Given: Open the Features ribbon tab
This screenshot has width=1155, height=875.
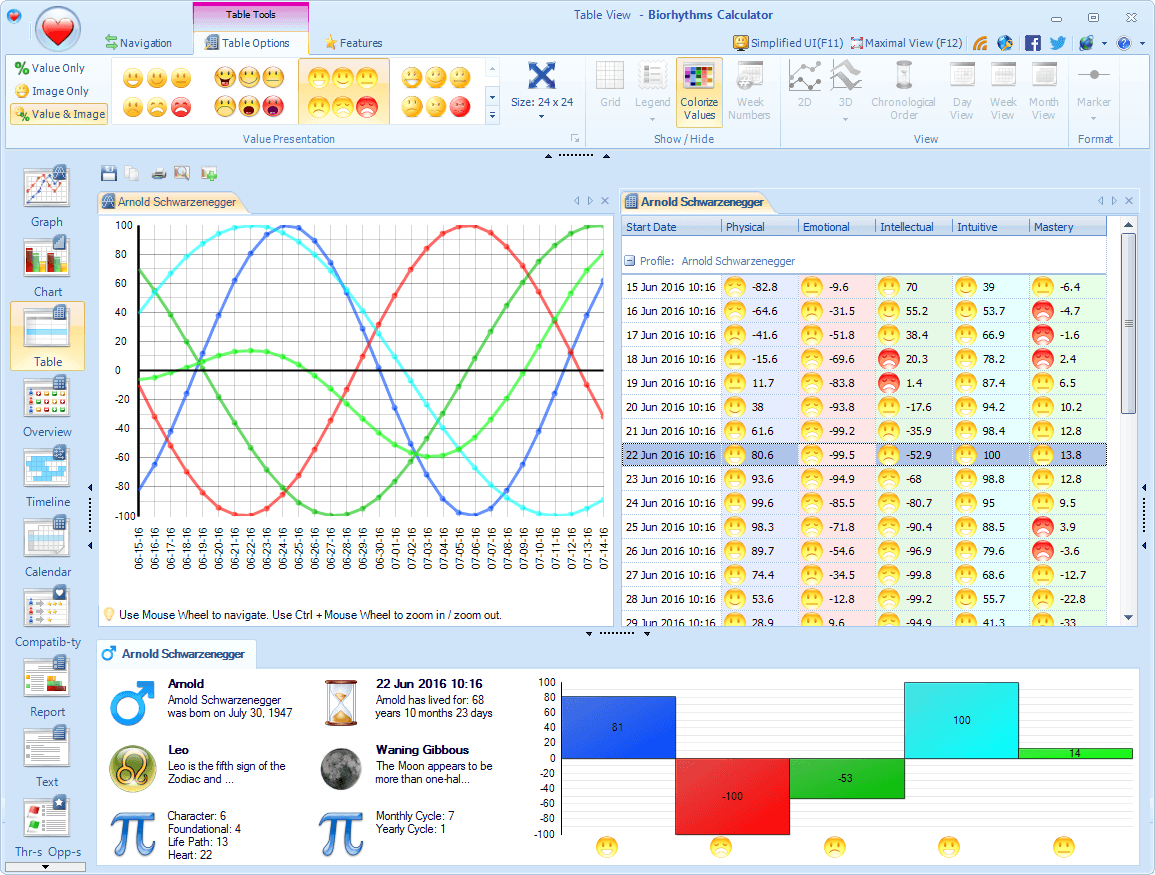Looking at the screenshot, I should tap(354, 43).
